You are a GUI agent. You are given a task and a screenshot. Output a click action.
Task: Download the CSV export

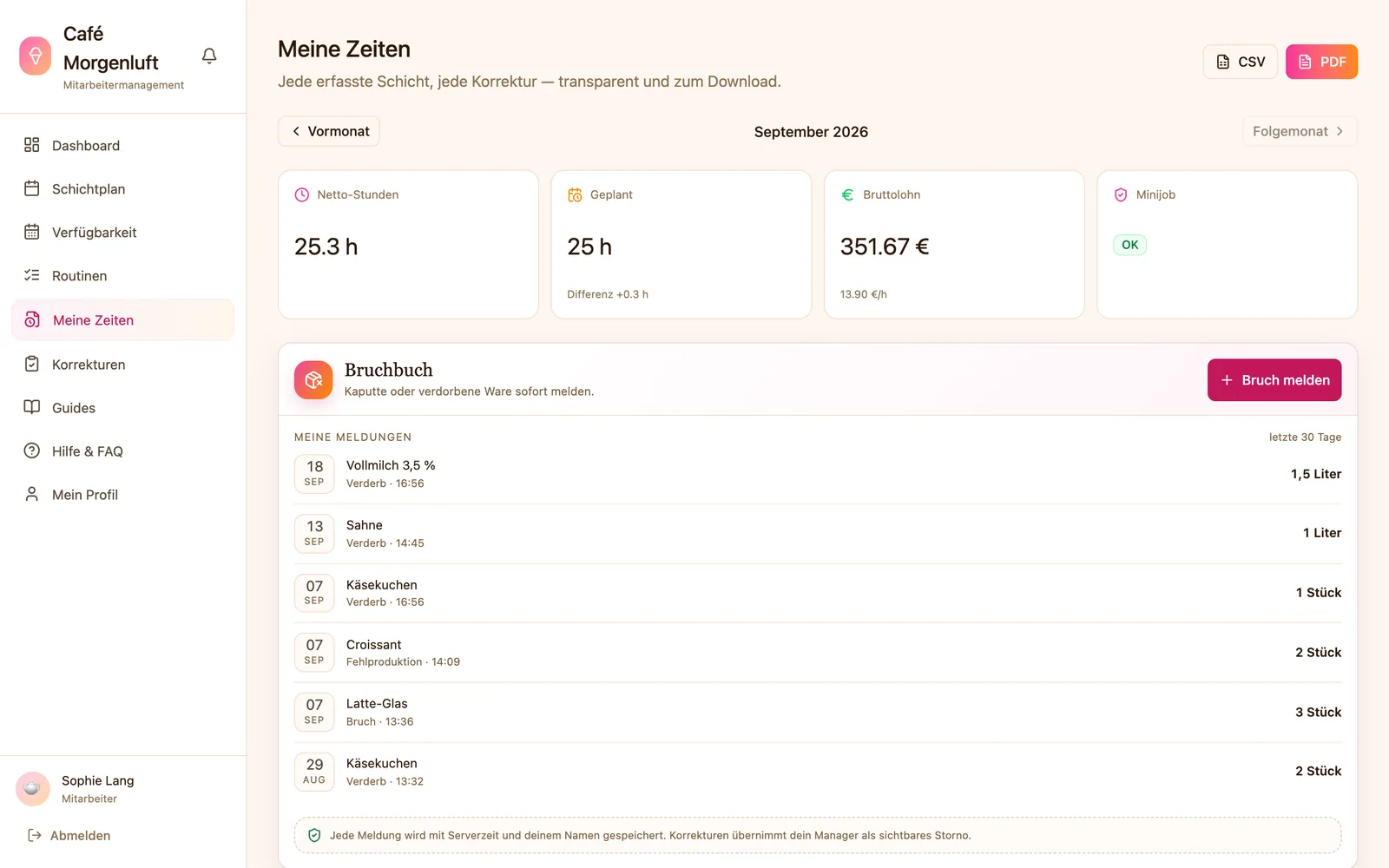pos(1240,62)
